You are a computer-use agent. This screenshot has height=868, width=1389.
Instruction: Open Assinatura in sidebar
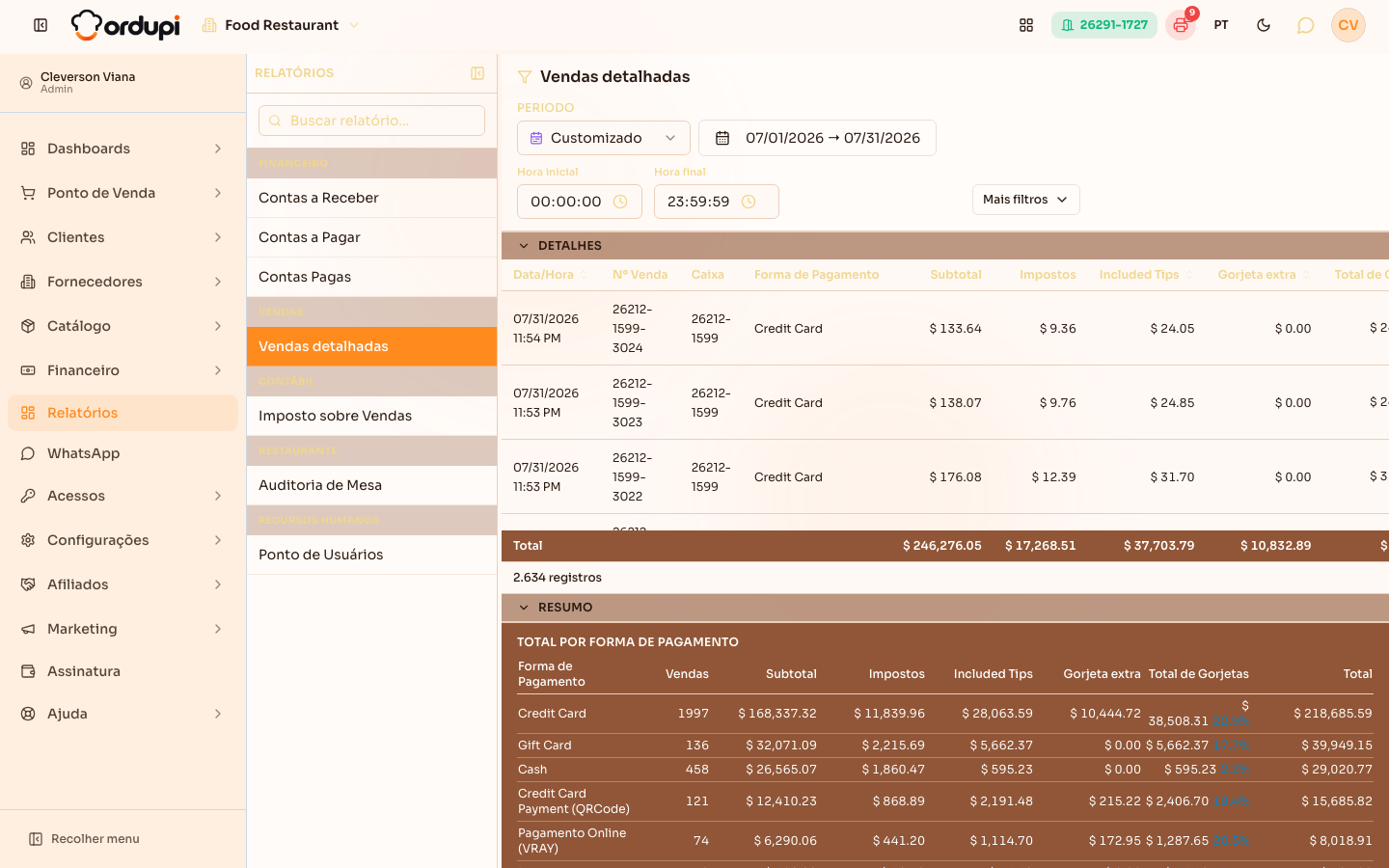pyautogui.click(x=123, y=671)
